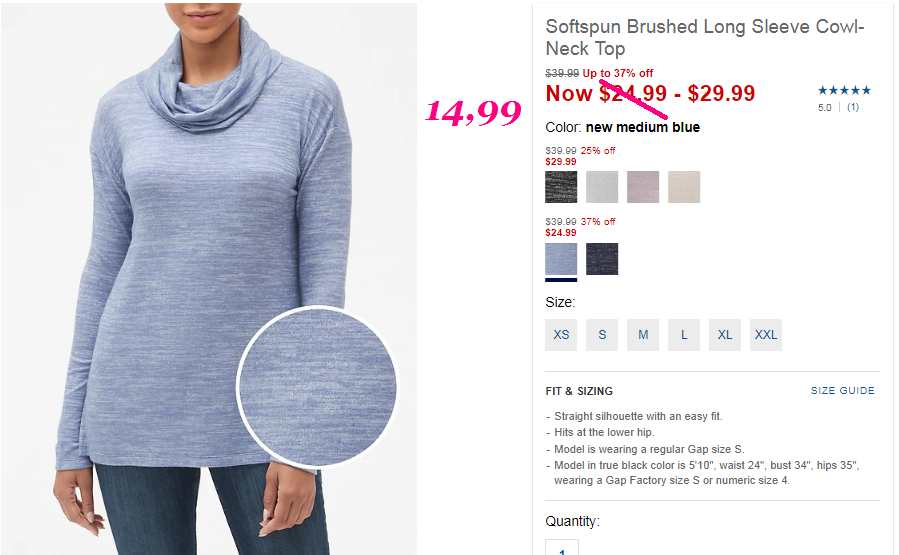Click the main product photo of model
899x555 pixels.
[209, 279]
